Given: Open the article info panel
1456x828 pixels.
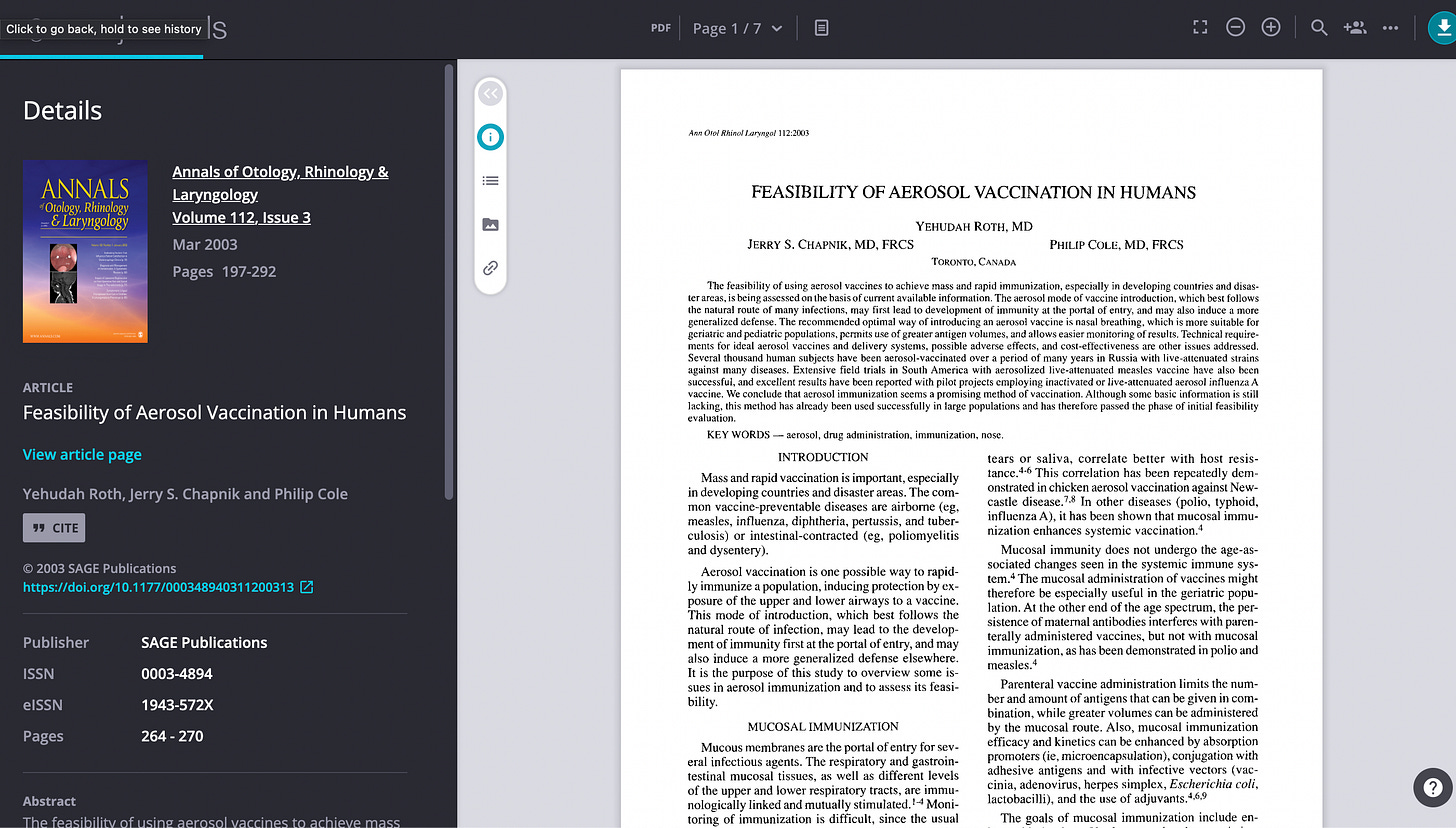Looking at the screenshot, I should (490, 137).
